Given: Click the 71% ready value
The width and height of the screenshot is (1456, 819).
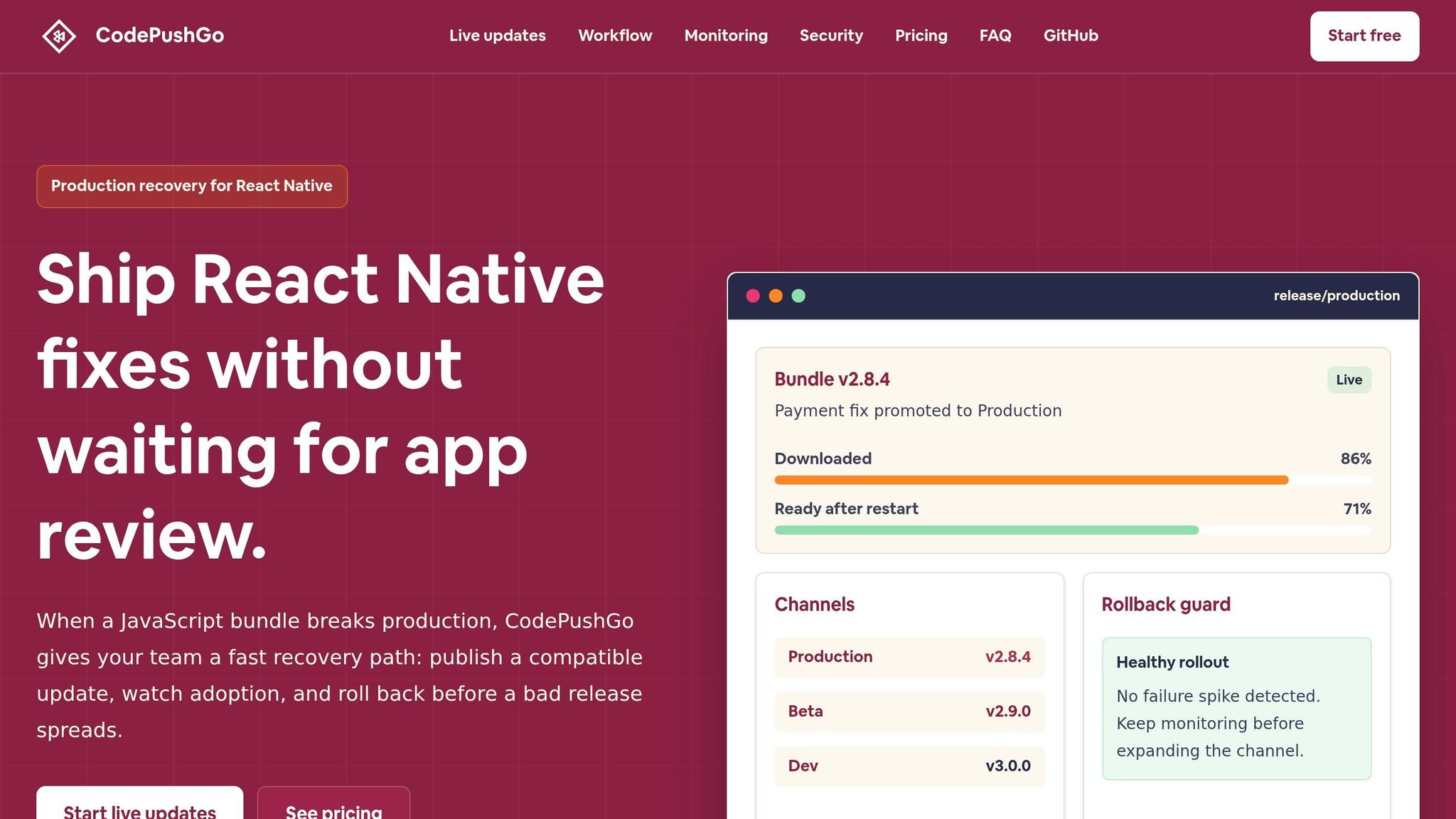Looking at the screenshot, I should coord(1357,509).
